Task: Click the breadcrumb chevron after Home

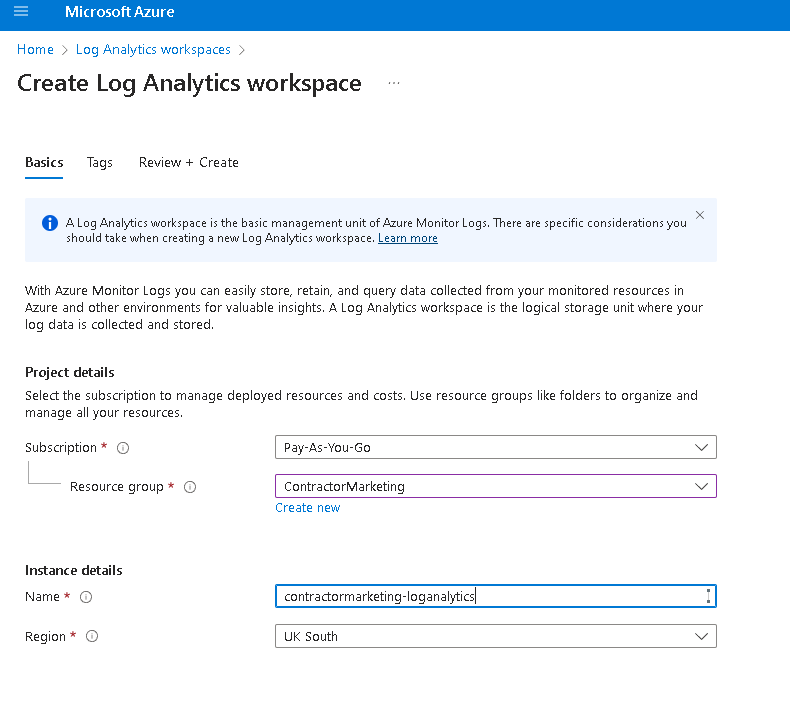Action: 64,50
